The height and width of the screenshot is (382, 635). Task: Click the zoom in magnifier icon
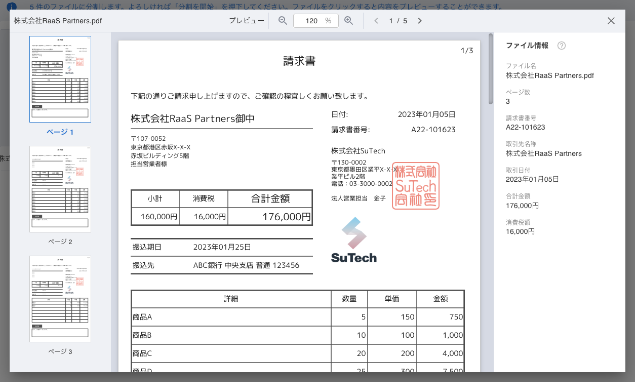(348, 21)
